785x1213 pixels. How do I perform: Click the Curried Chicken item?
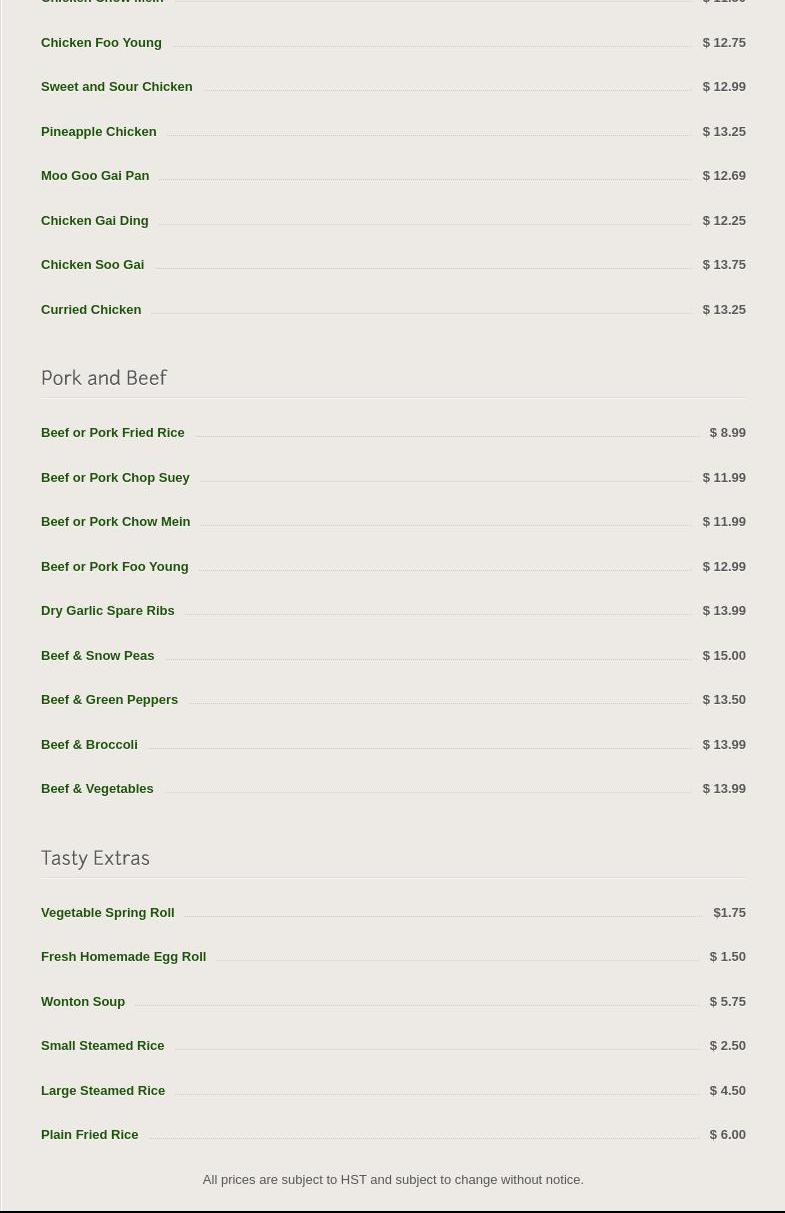click(x=91, y=310)
